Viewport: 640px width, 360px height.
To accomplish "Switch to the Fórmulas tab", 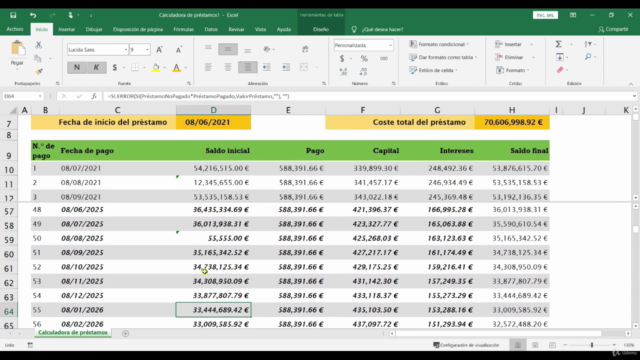I will point(183,29).
